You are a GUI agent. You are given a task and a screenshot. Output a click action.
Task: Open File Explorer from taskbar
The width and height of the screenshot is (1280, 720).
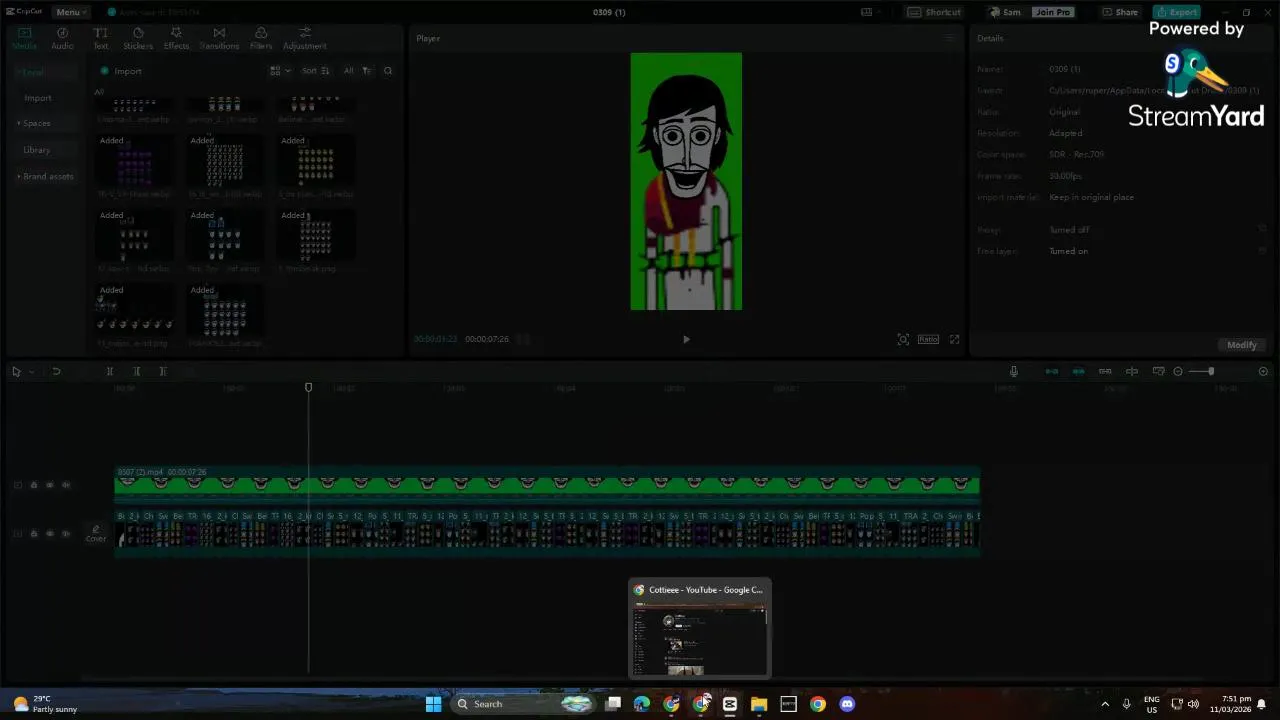coord(759,704)
